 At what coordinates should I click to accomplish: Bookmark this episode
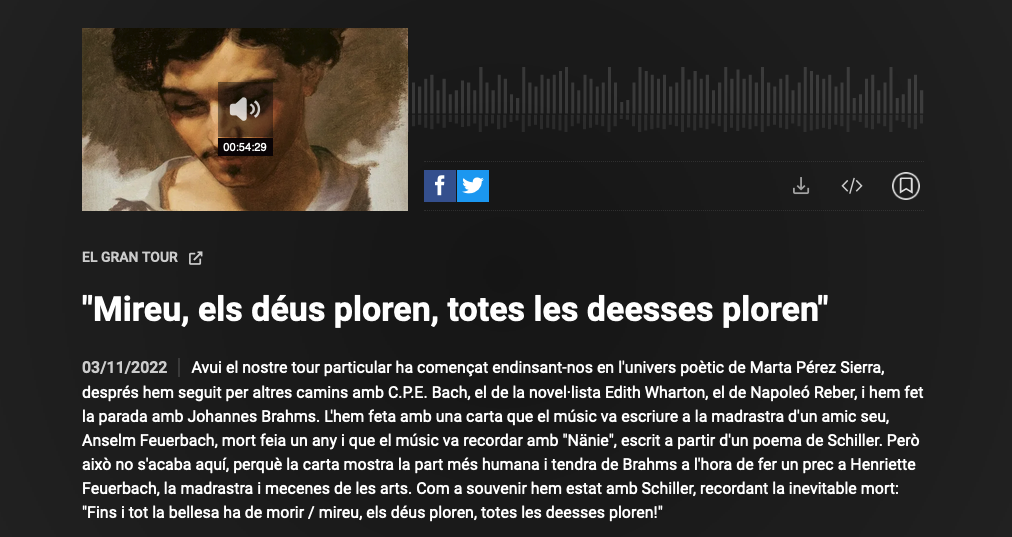(x=906, y=186)
